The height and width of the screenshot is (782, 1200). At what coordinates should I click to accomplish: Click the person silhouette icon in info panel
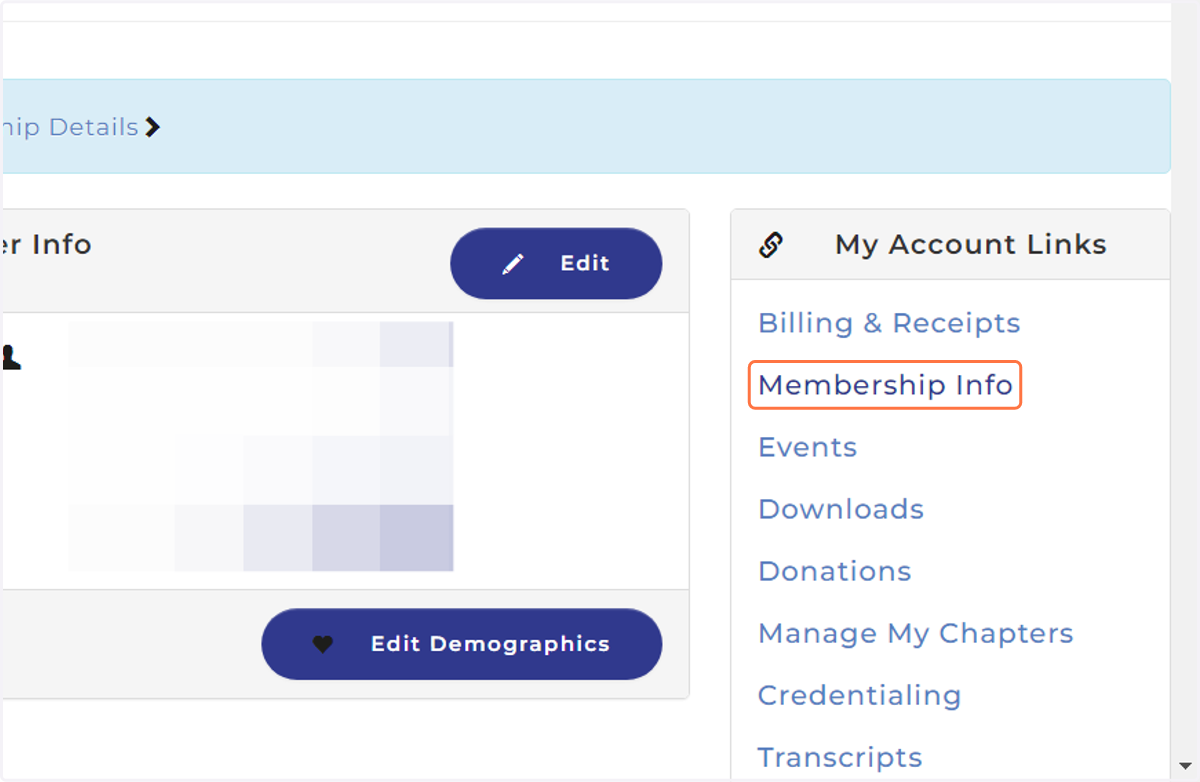[11, 357]
